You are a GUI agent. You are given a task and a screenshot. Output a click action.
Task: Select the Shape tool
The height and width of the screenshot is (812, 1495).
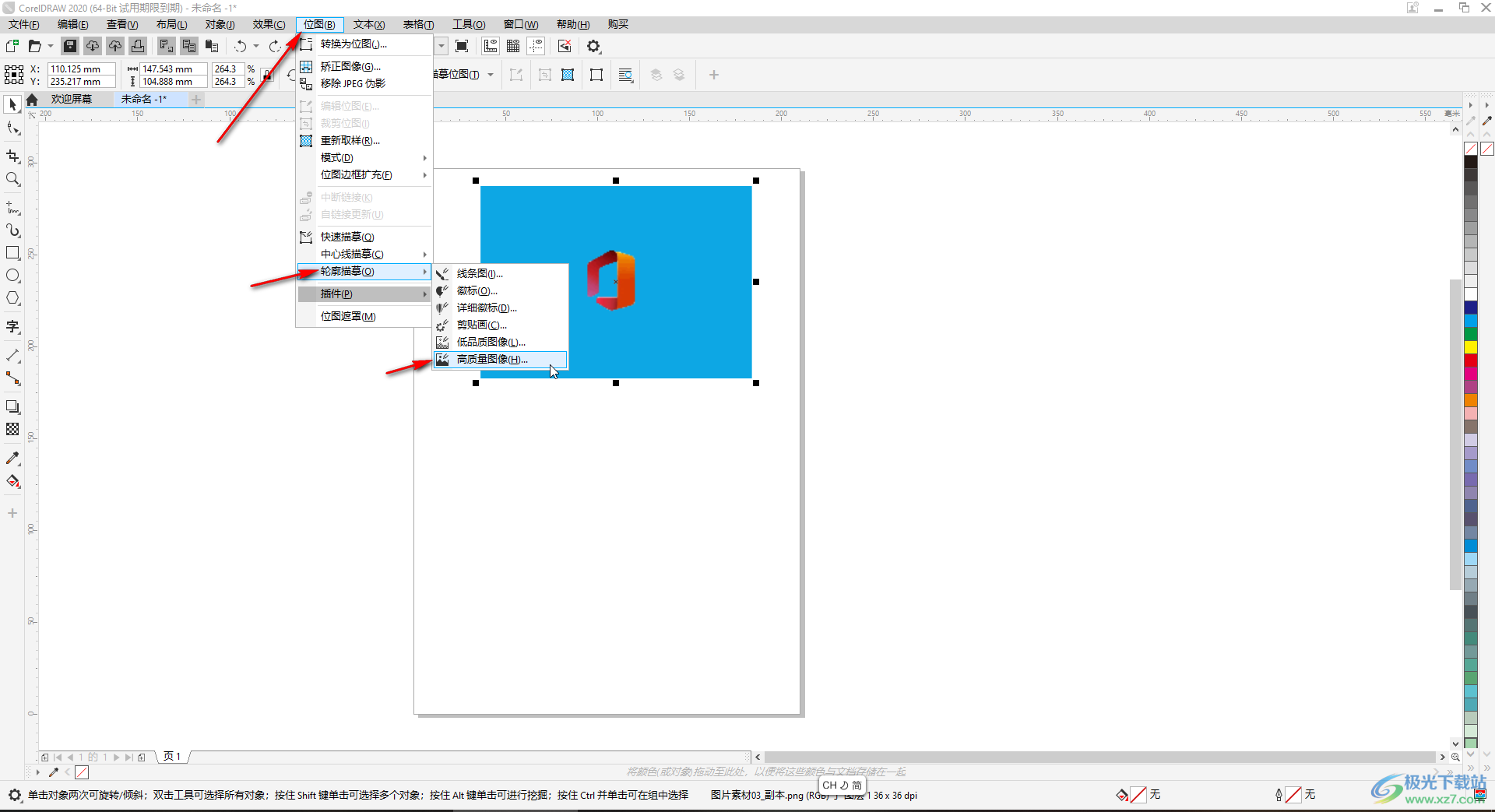point(12,128)
